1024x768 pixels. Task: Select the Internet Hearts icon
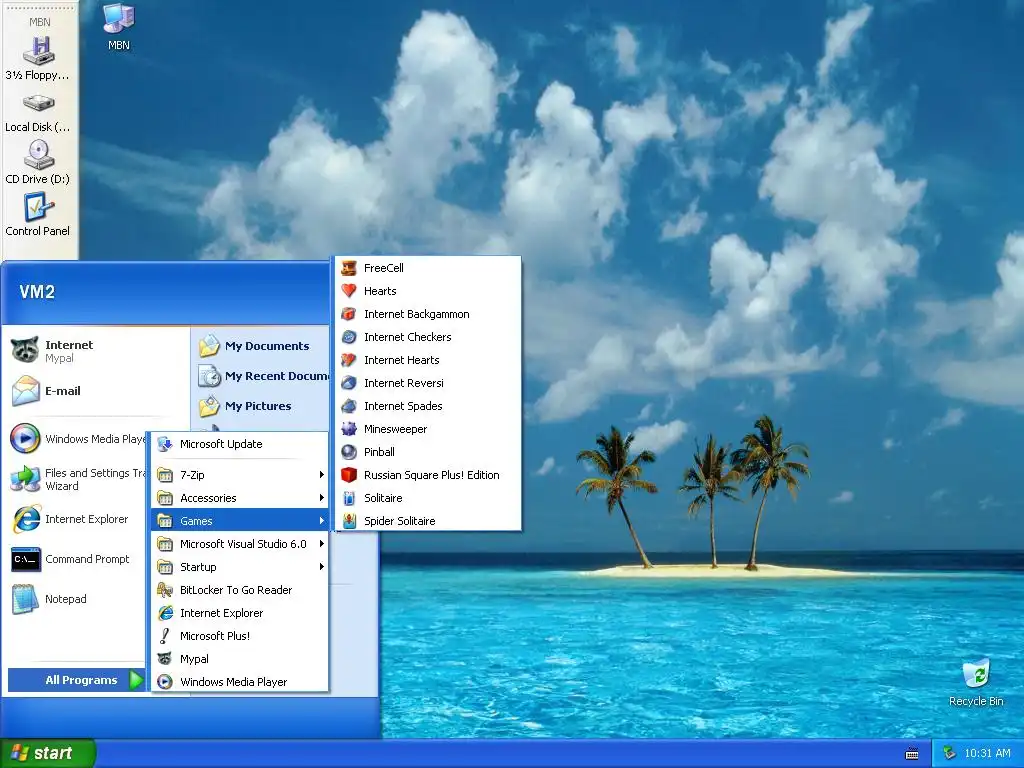click(x=349, y=360)
